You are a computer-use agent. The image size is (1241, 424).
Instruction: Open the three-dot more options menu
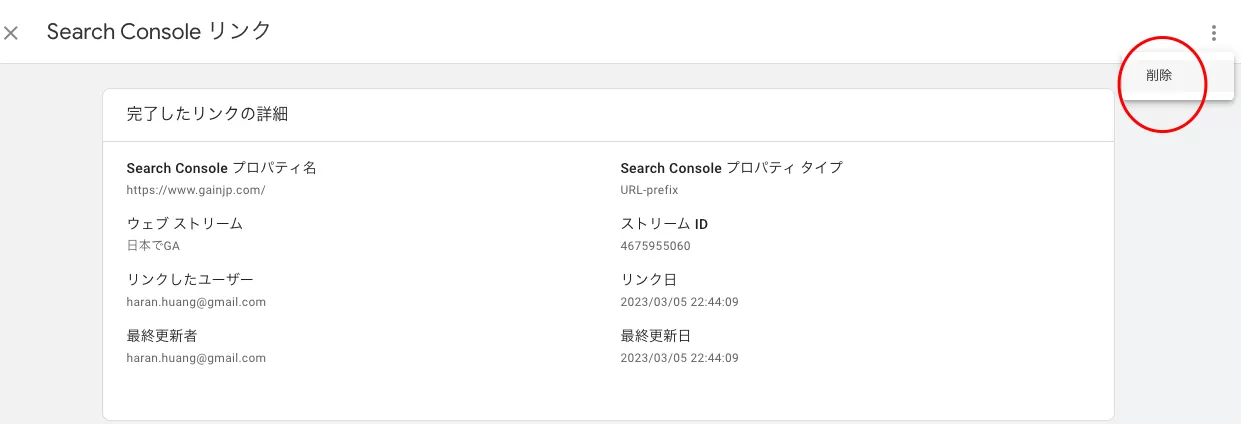coord(1213,33)
